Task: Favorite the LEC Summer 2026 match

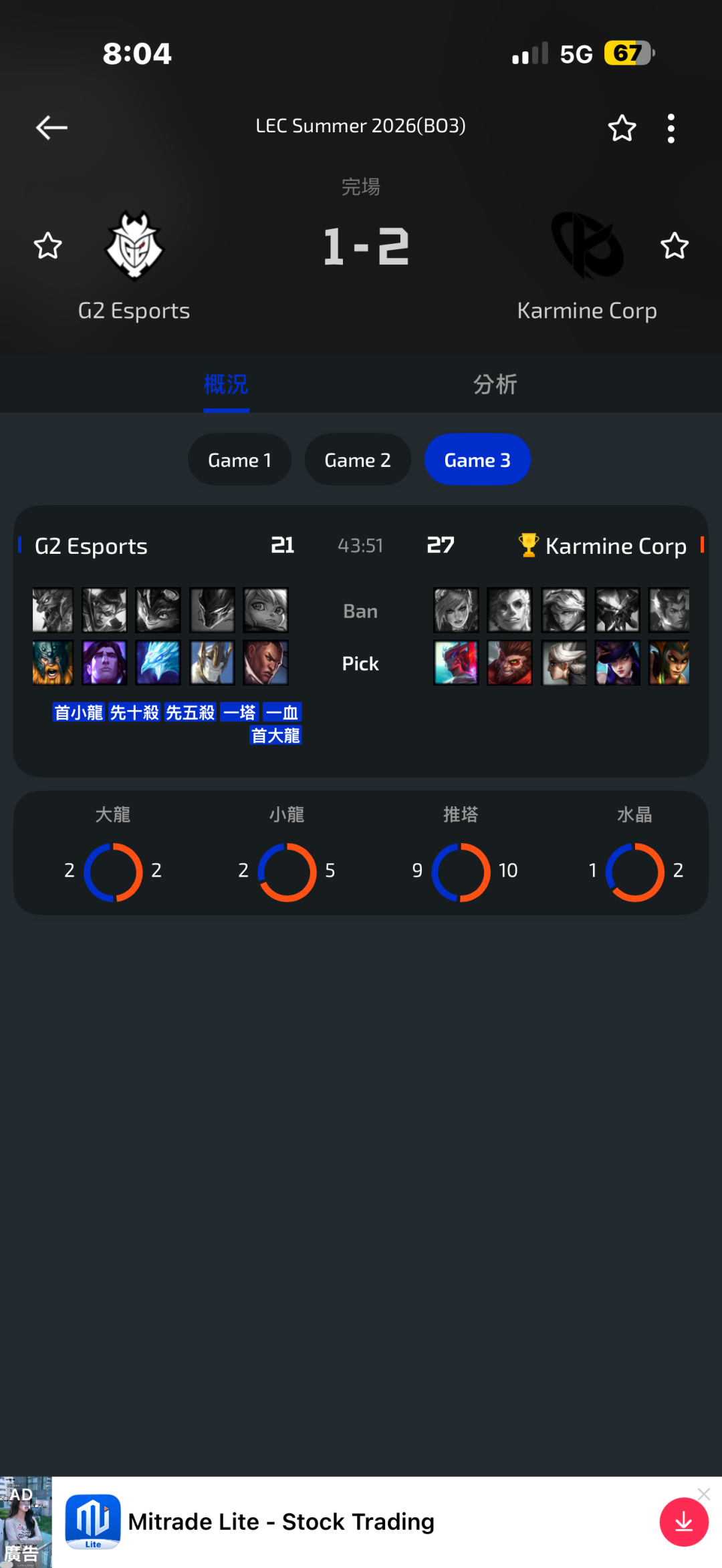Action: pos(622,128)
